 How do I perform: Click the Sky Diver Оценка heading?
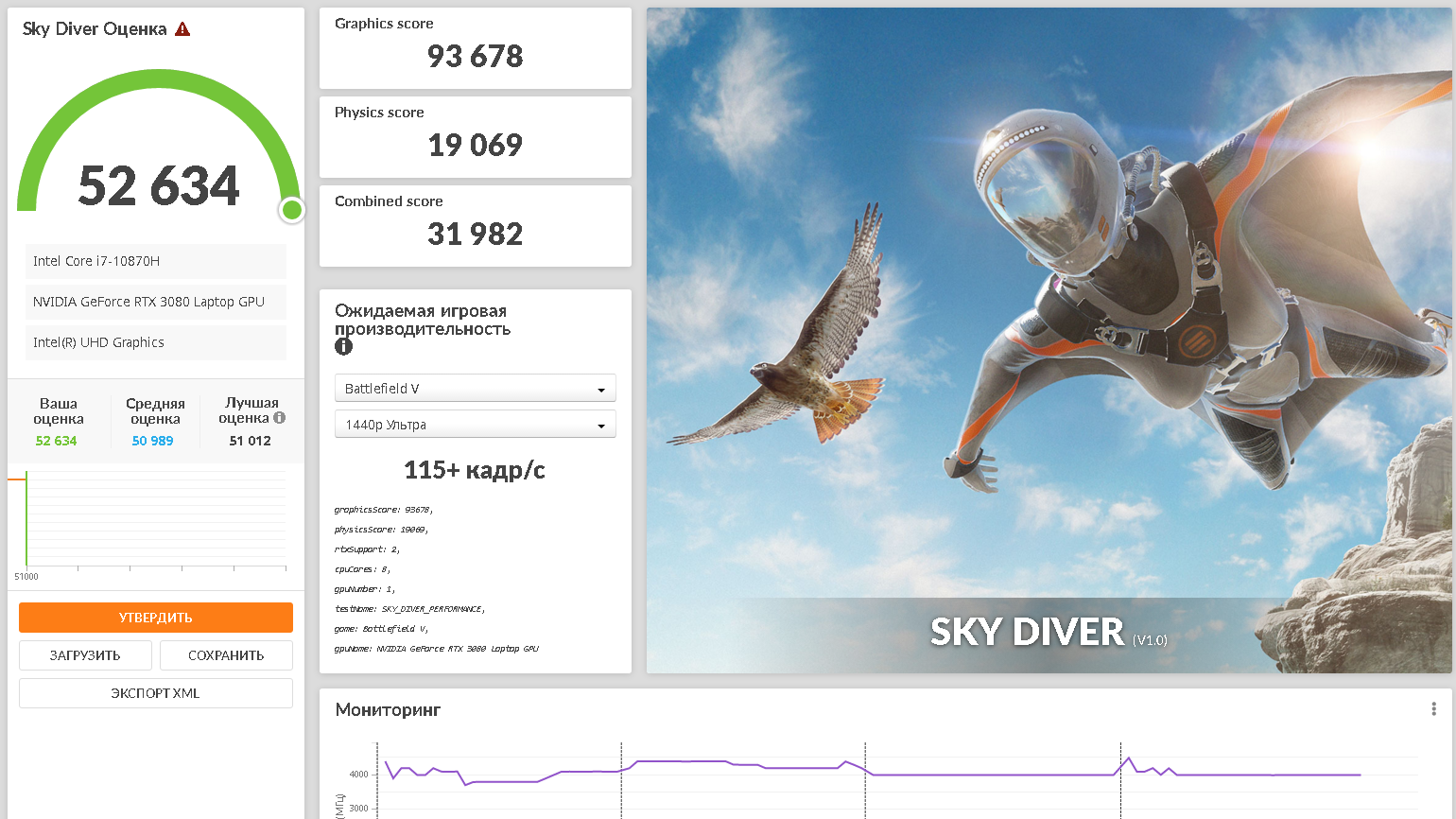95,29
